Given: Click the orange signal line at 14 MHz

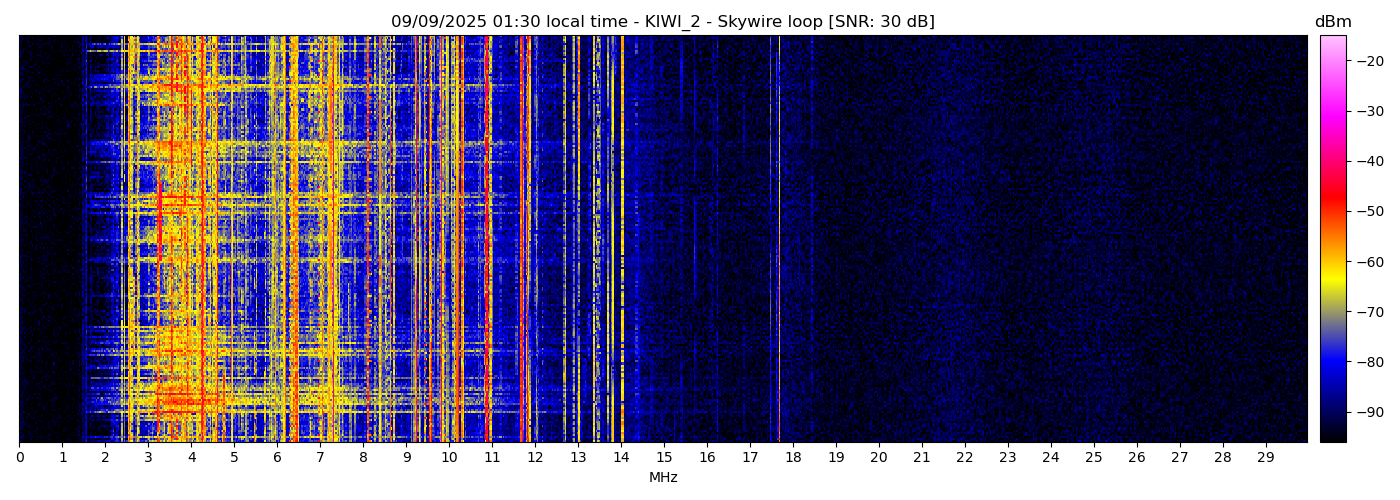Looking at the screenshot, I should [622, 240].
